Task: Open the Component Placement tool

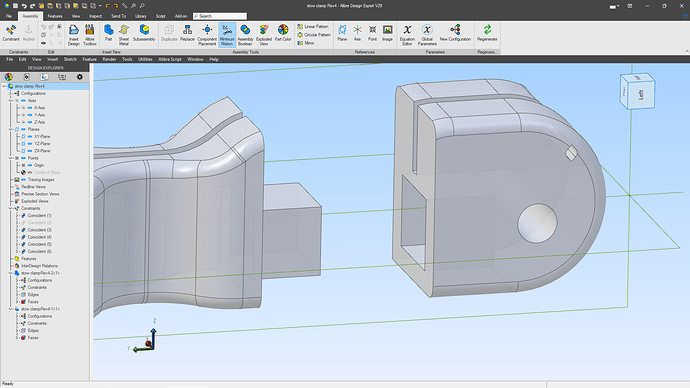Action: pyautogui.click(x=207, y=35)
